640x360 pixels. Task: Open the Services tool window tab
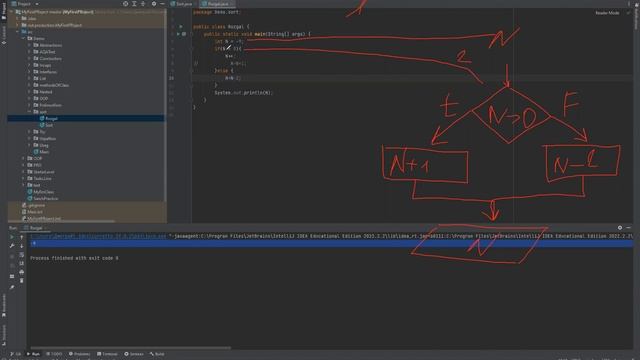[x=134, y=354]
